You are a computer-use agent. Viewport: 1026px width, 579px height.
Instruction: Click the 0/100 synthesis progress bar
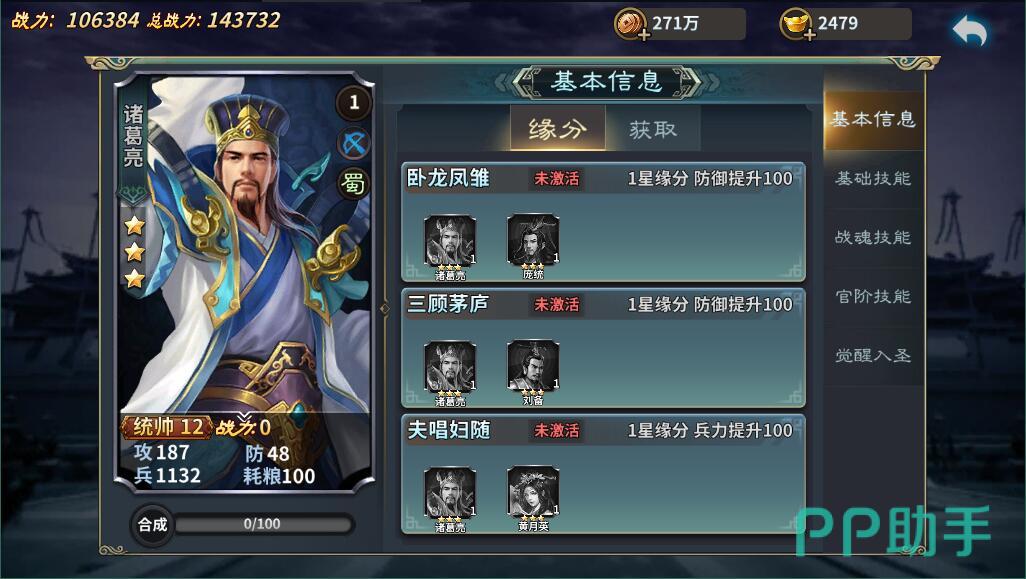[x=263, y=524]
